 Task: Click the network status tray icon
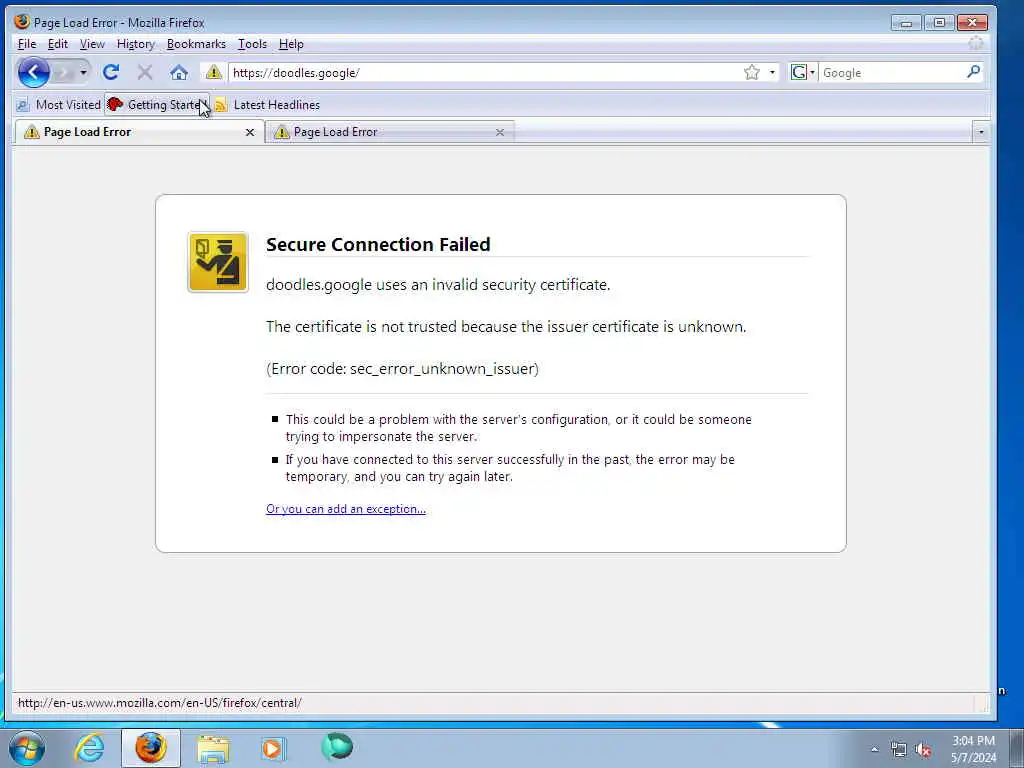click(899, 749)
